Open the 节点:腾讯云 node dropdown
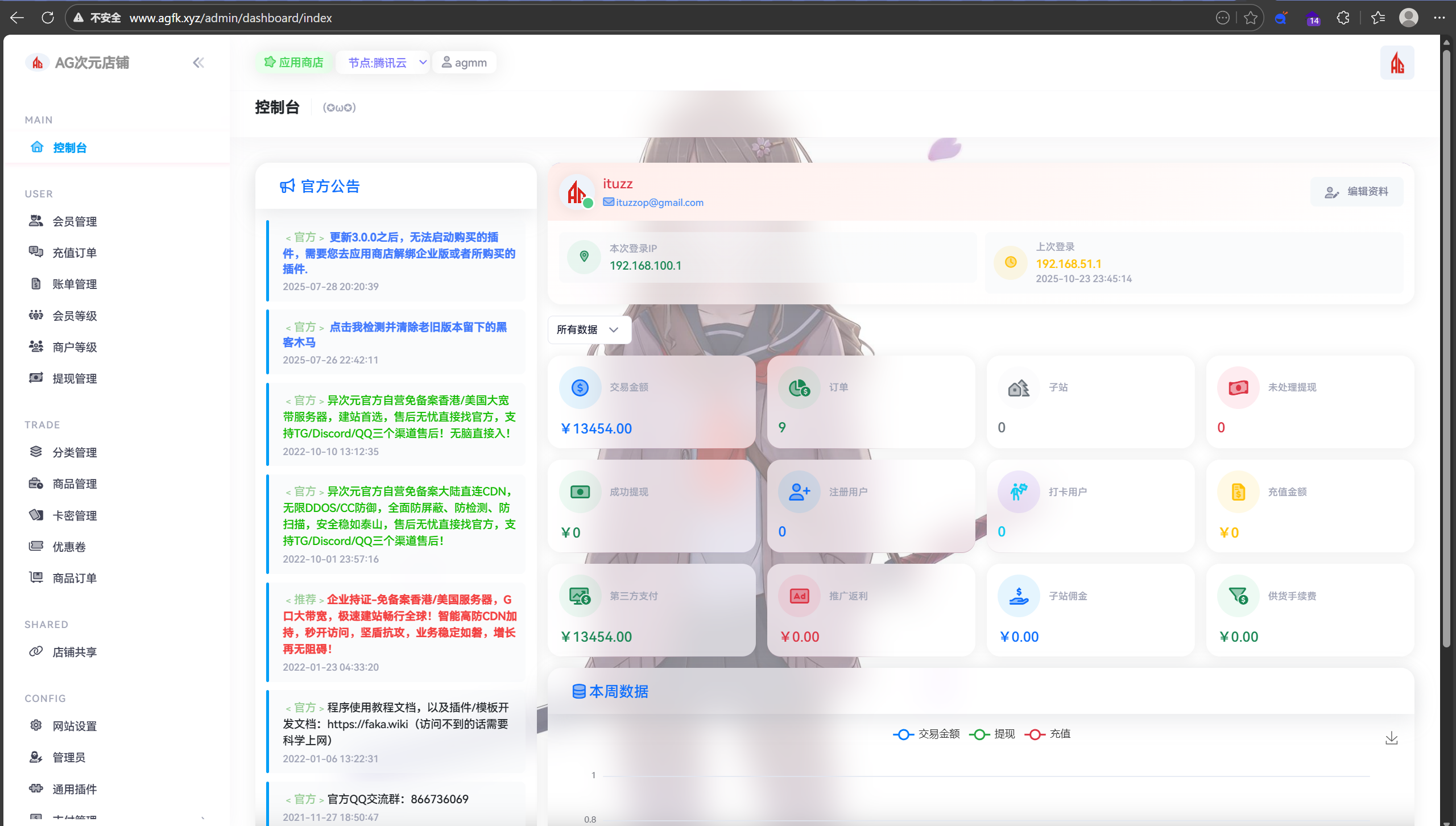Viewport: 1456px width, 826px height. 383,63
